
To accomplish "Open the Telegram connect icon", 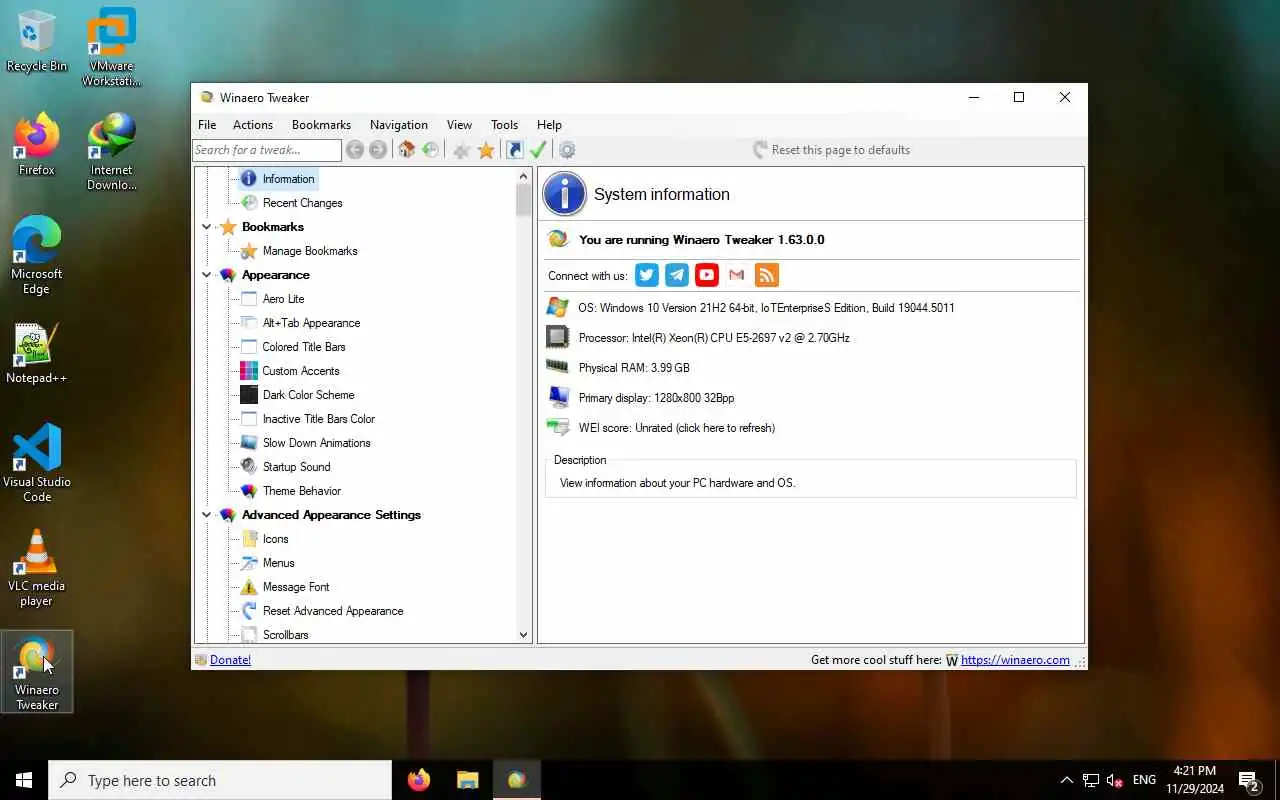I will (677, 275).
